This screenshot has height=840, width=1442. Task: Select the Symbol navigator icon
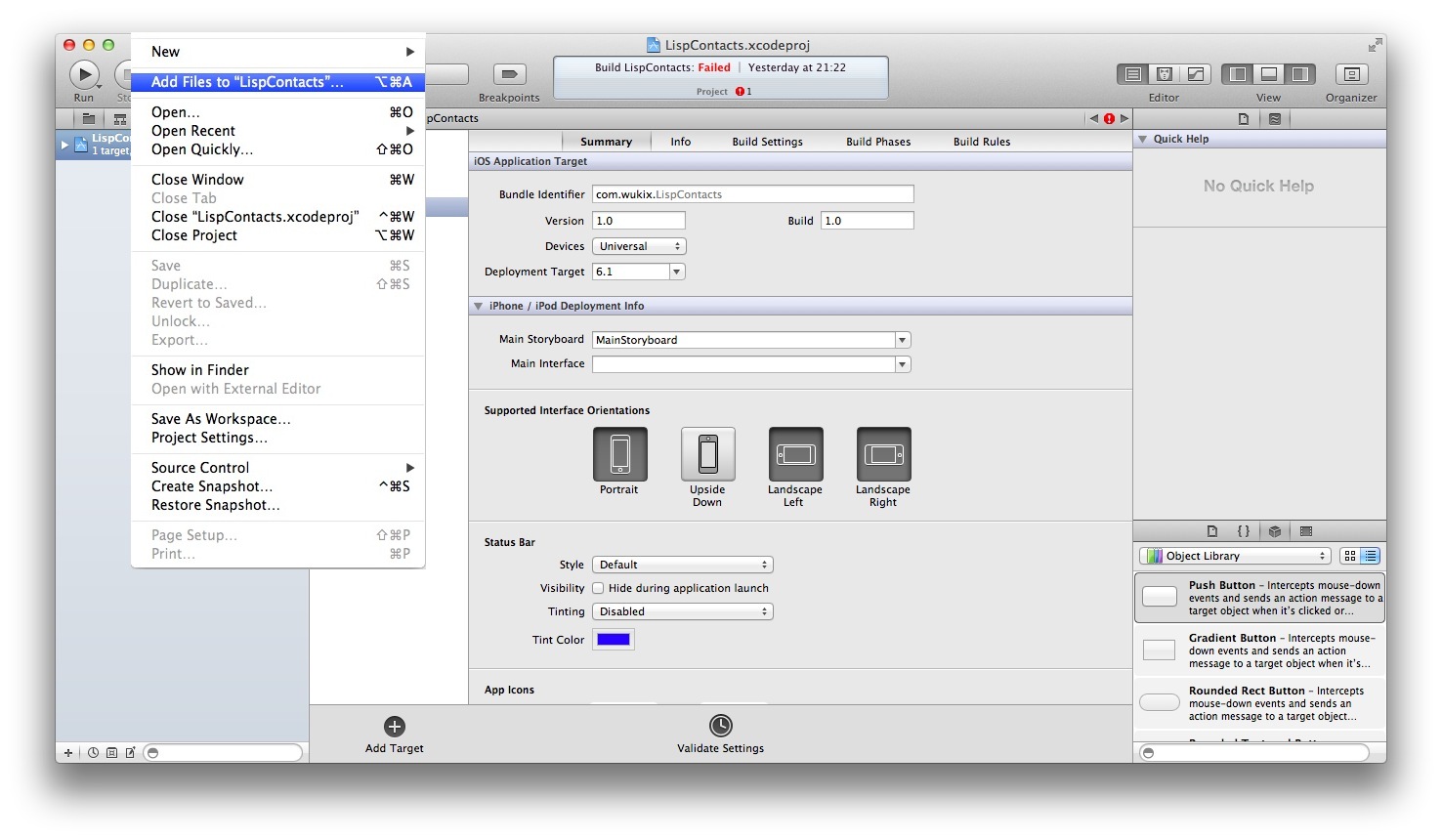tap(120, 119)
